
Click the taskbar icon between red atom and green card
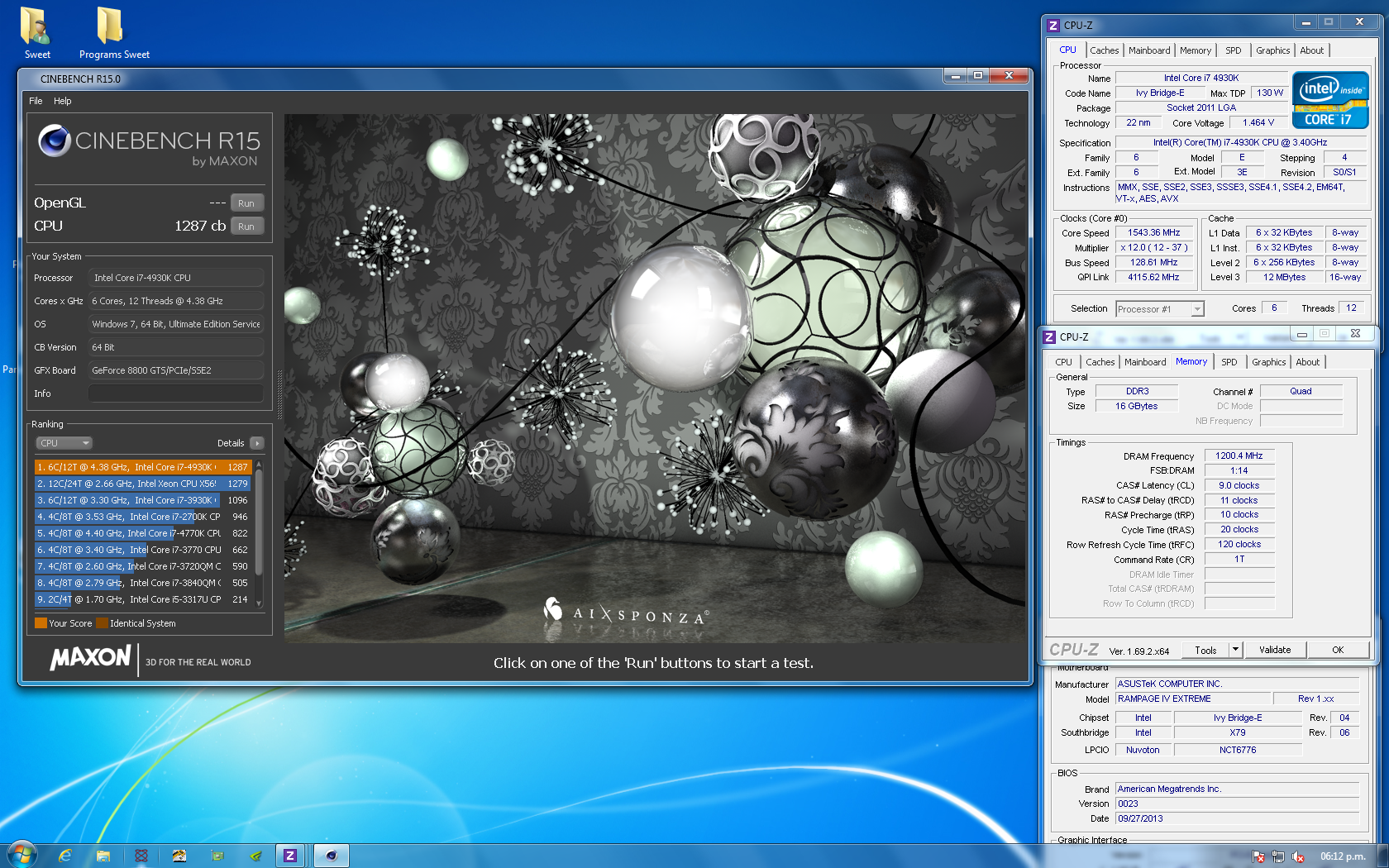point(179,856)
